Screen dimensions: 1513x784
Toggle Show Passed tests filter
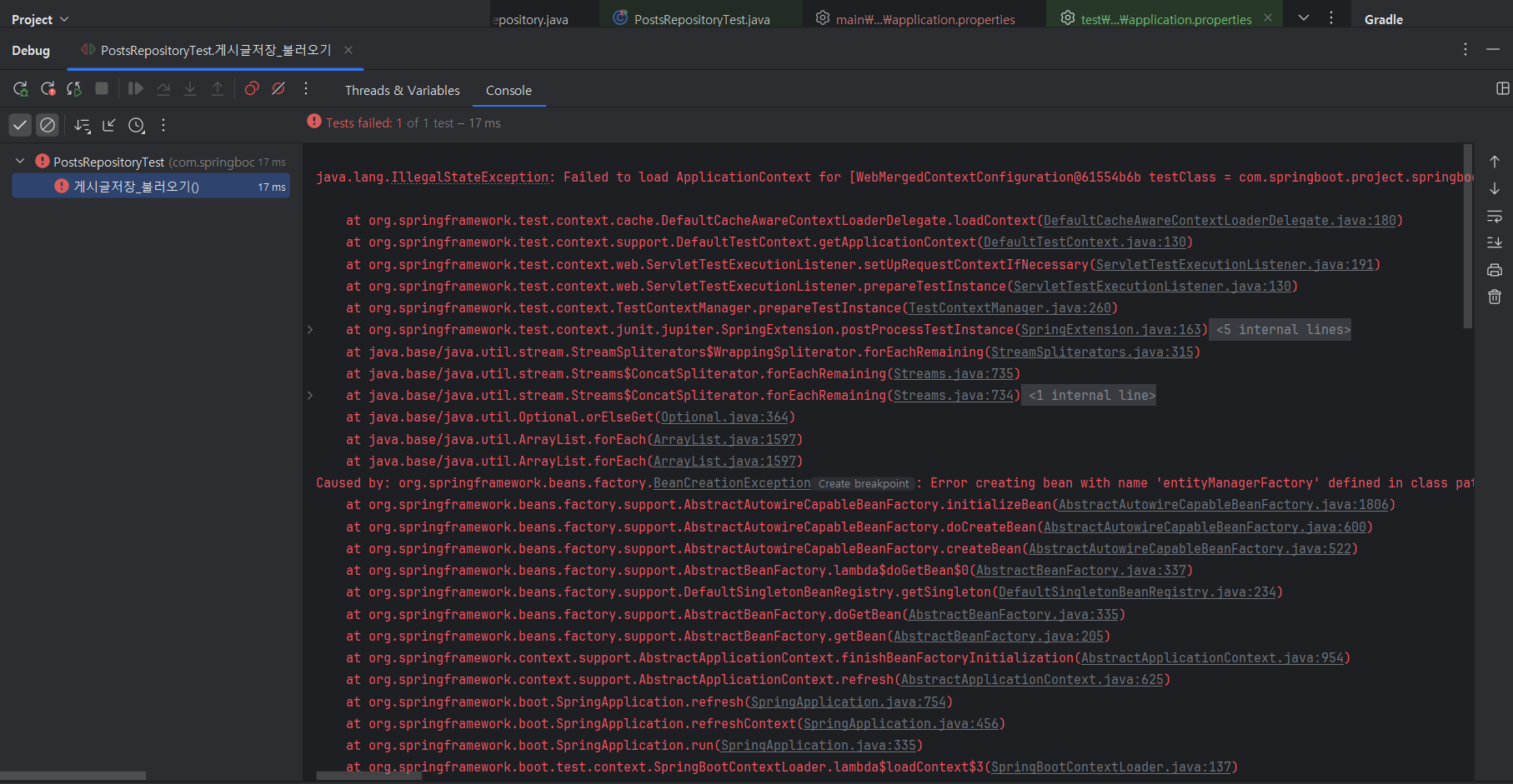coord(20,125)
